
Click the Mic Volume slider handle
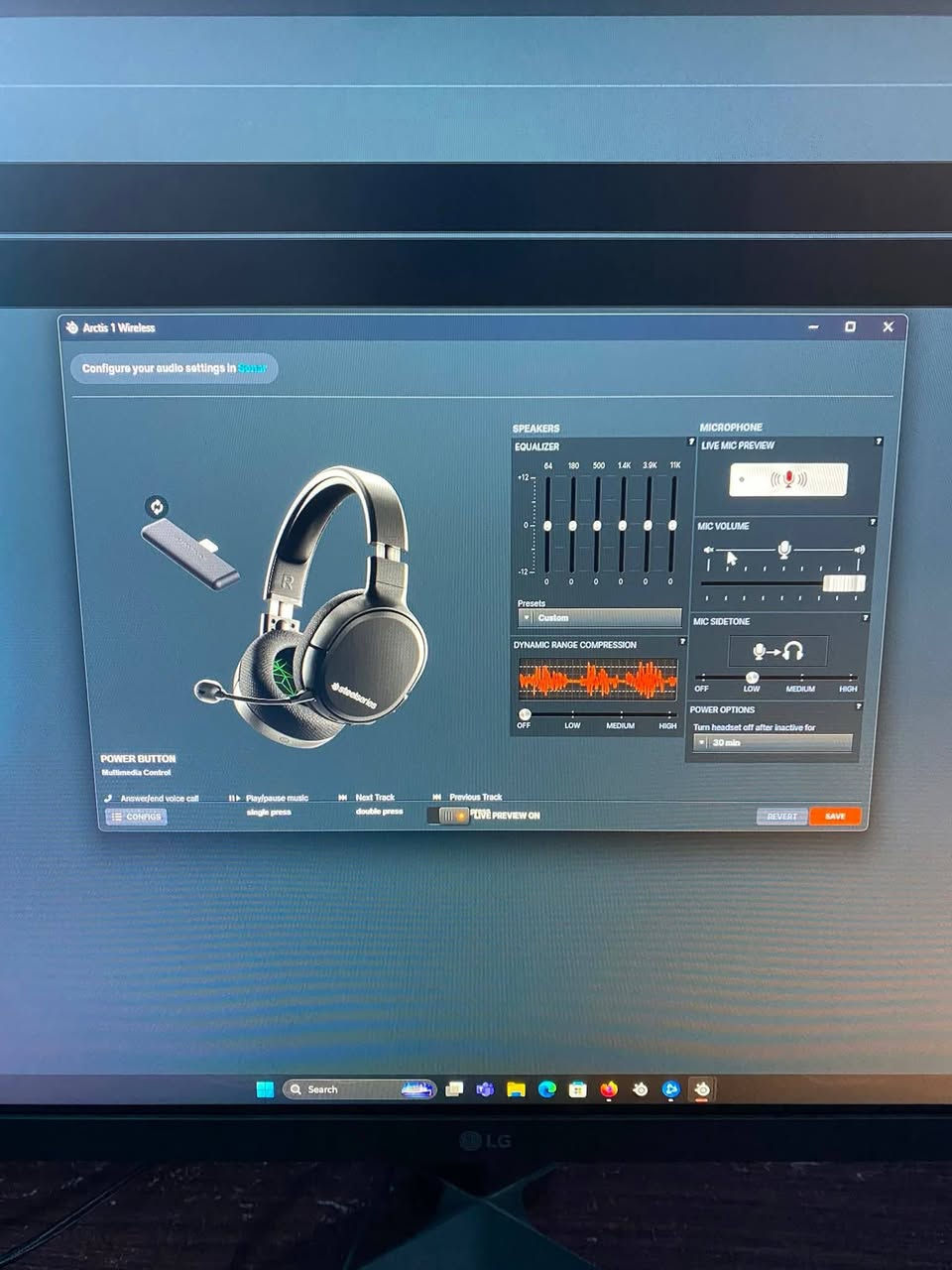click(x=844, y=583)
